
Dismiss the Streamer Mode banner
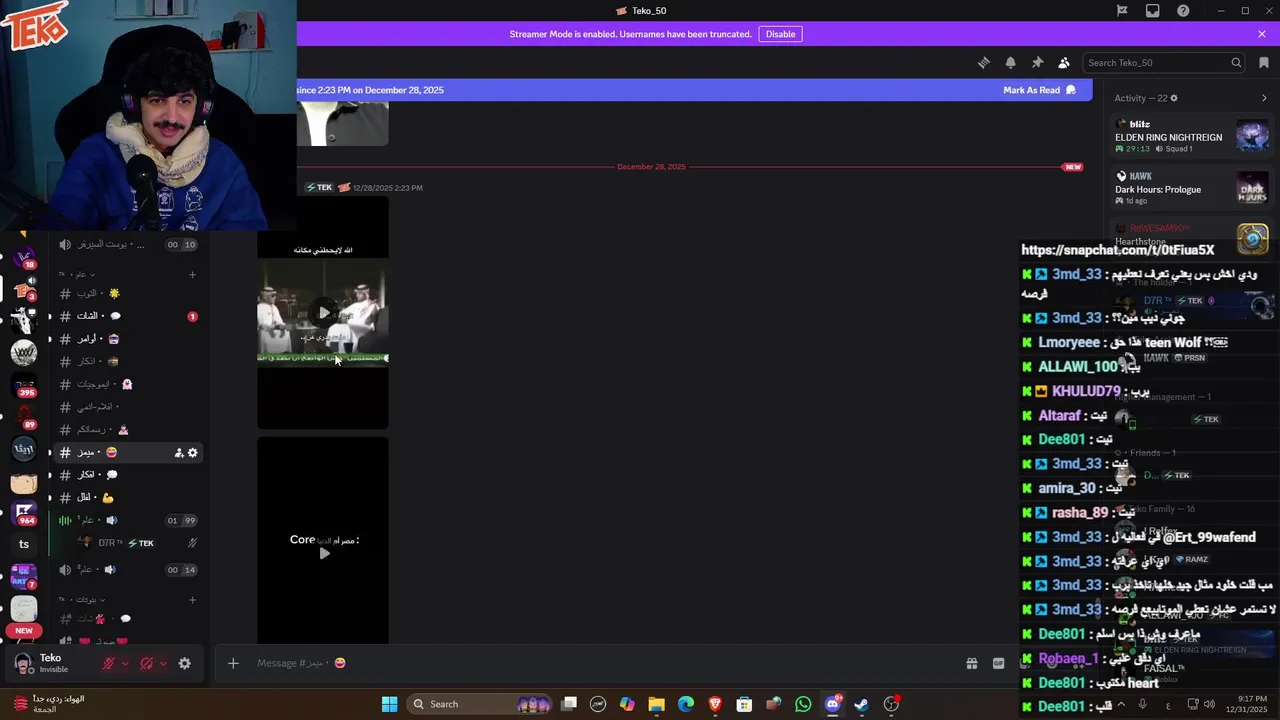(x=1262, y=34)
